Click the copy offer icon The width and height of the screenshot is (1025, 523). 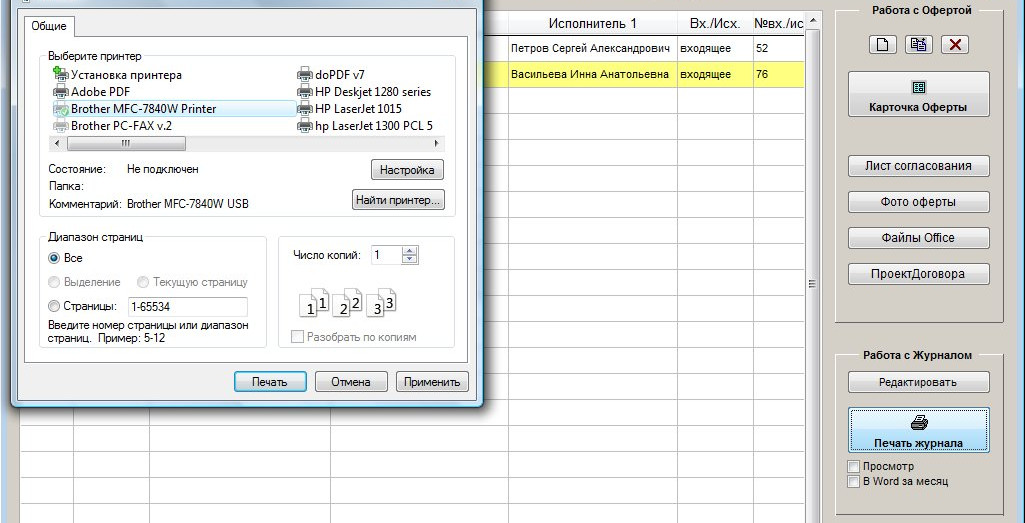918,44
